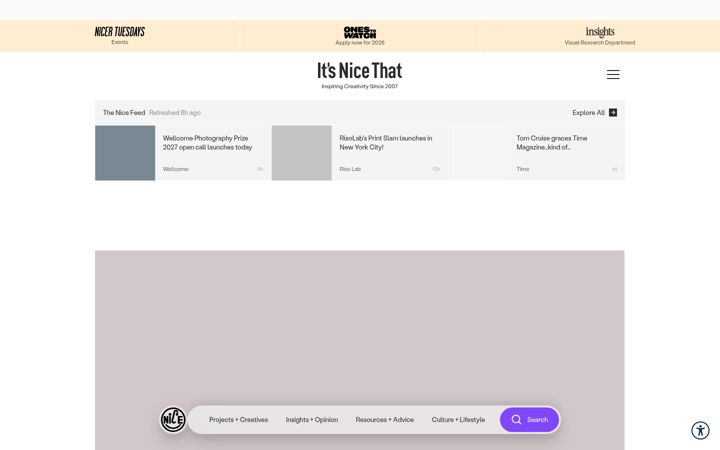Viewport: 720px width, 450px height.
Task: Click the Wellcome source label
Action: 175,169
